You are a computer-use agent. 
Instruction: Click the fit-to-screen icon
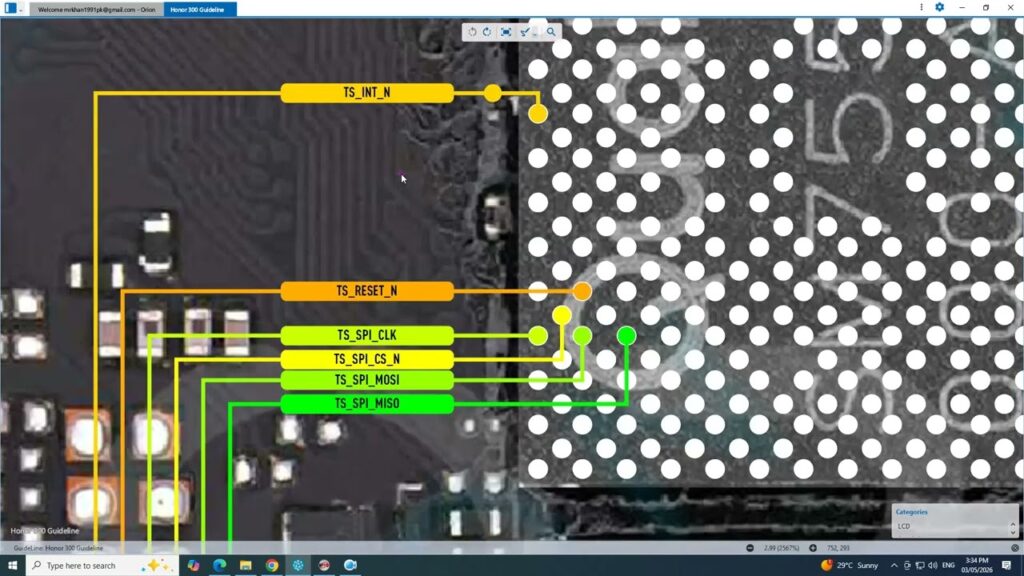point(506,32)
